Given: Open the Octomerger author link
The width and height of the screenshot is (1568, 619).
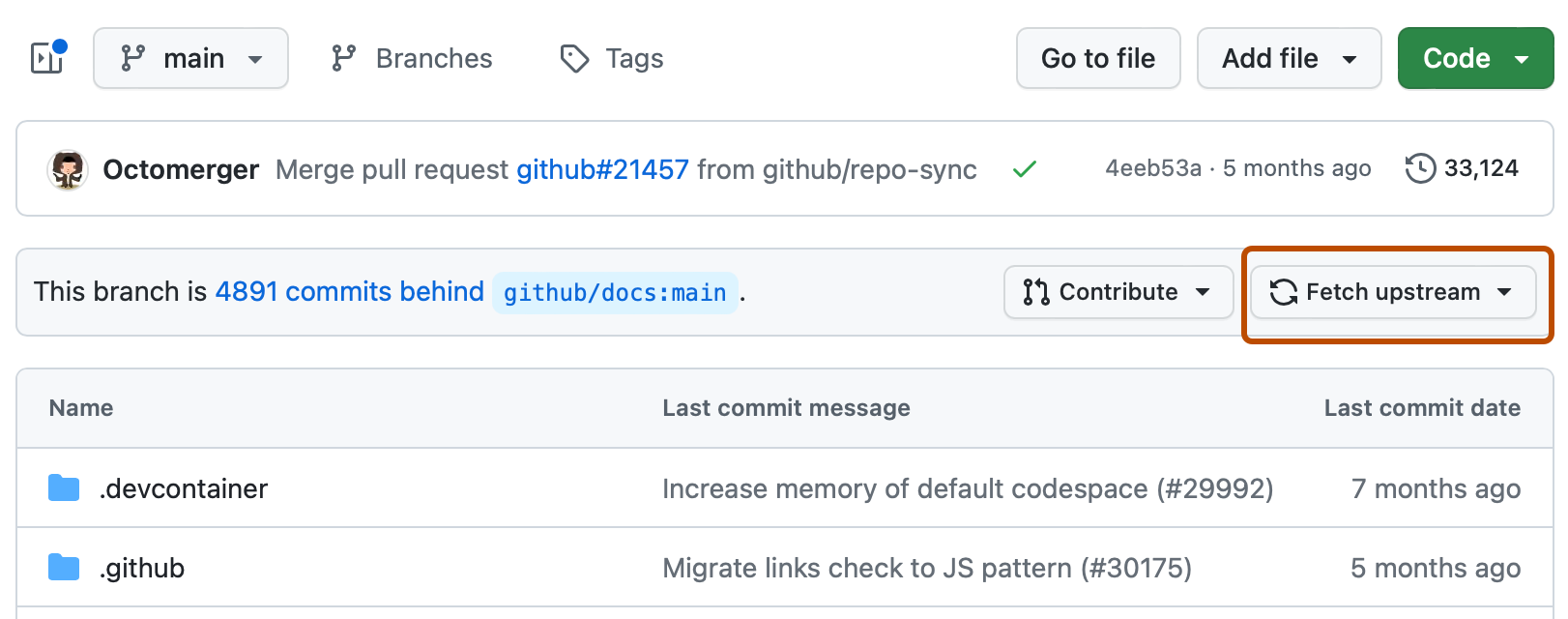Looking at the screenshot, I should click(x=181, y=169).
